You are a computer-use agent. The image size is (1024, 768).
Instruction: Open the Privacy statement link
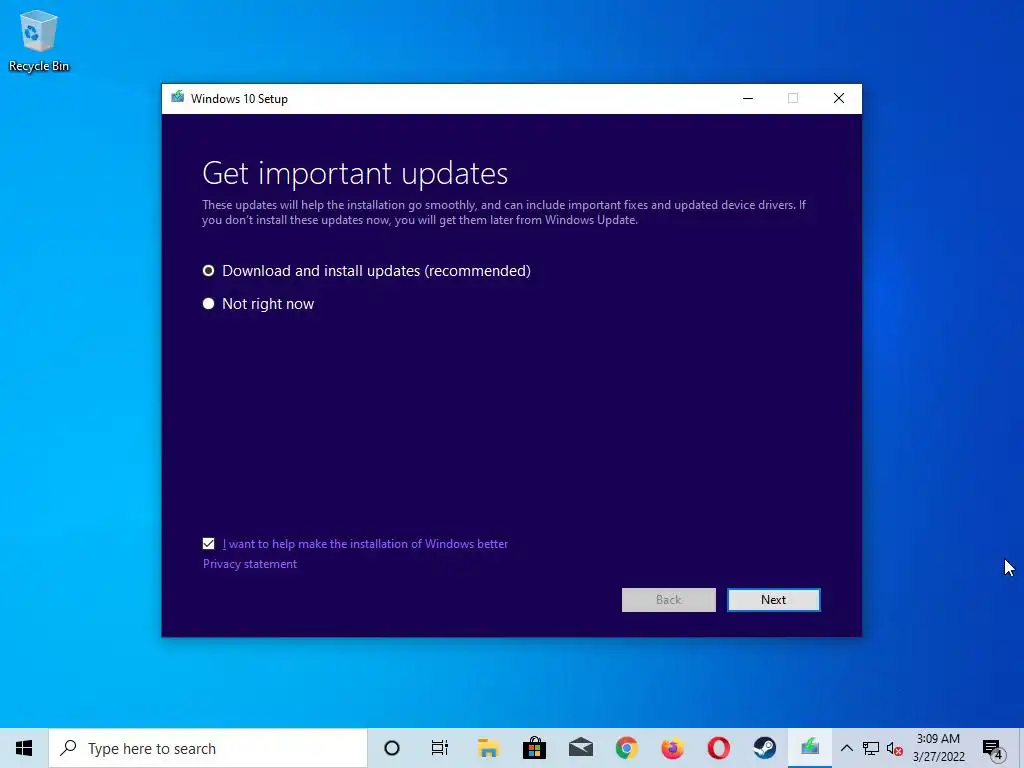point(249,564)
